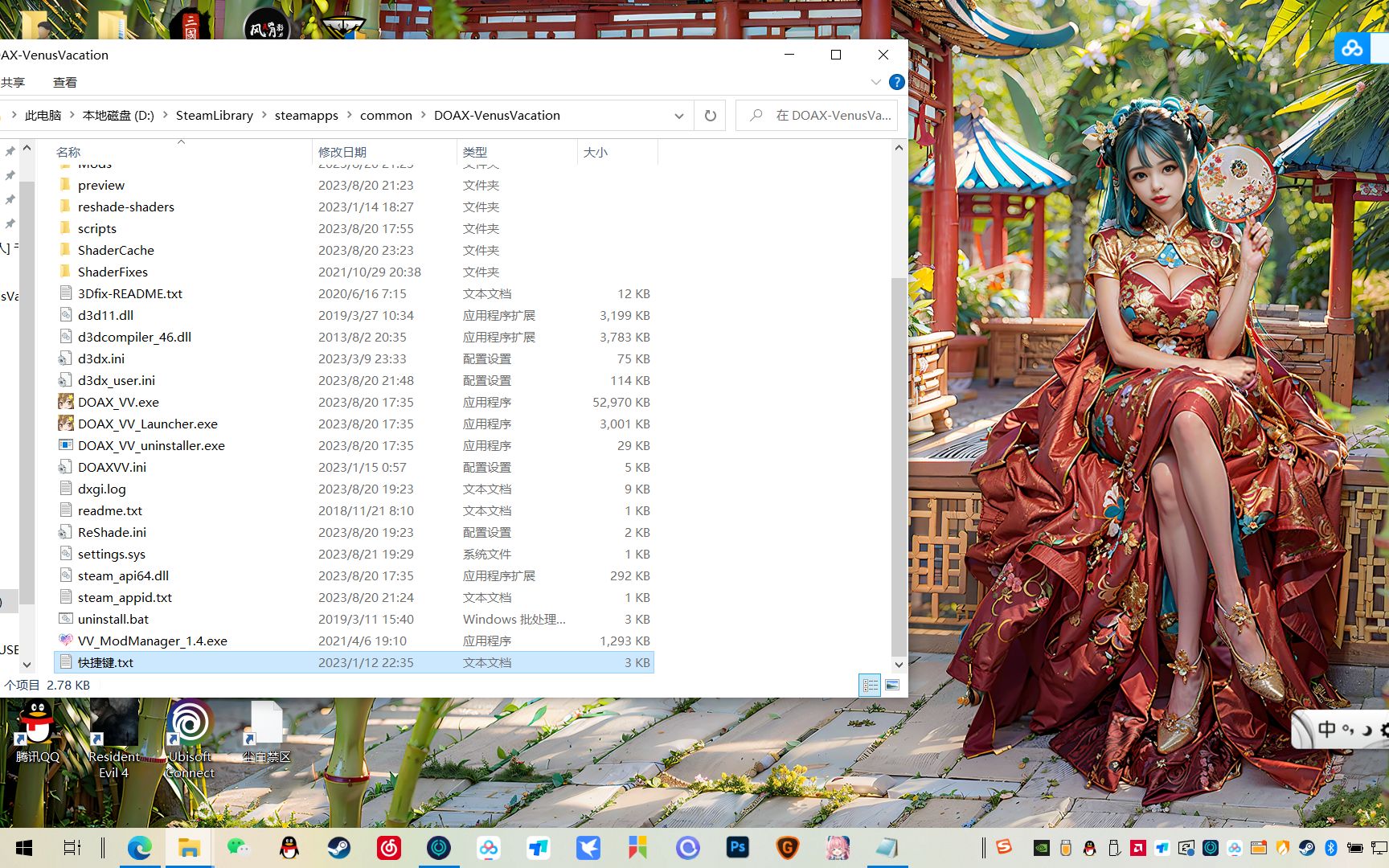Open the 共享 ribbon tab
Viewport: 1389px width, 868px height.
coord(13,82)
